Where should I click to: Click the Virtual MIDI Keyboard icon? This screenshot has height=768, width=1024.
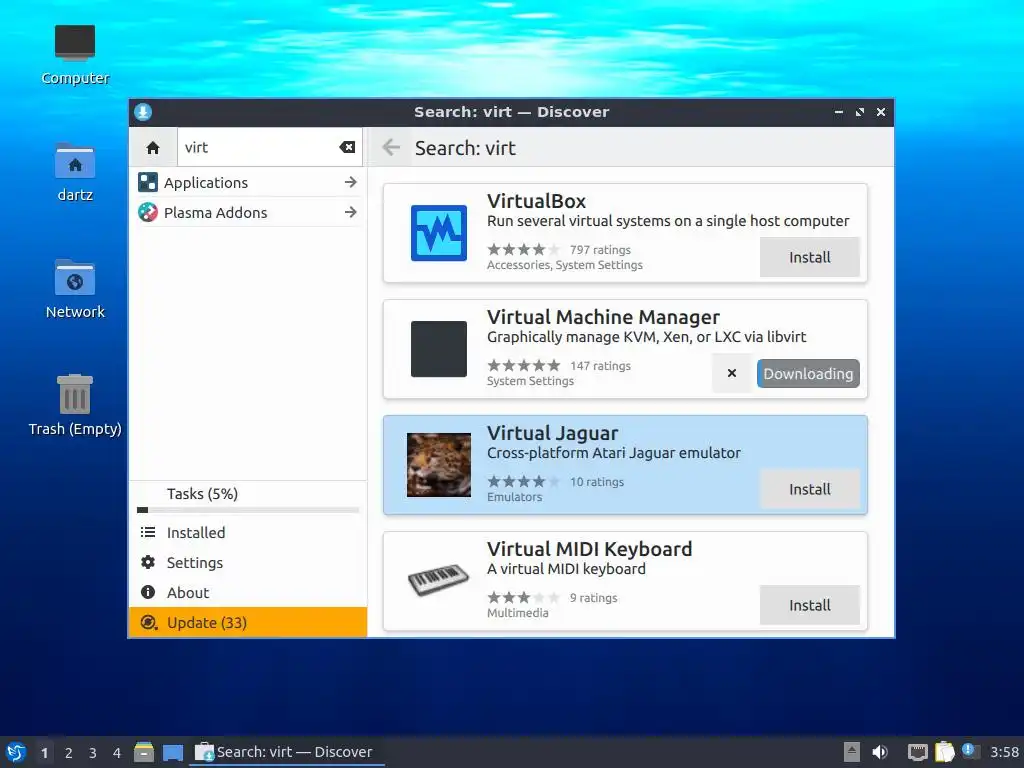[x=439, y=580]
